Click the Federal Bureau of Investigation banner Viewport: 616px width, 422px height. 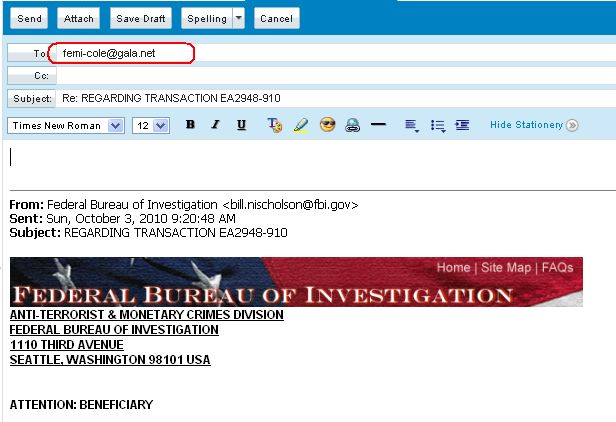tap(296, 282)
